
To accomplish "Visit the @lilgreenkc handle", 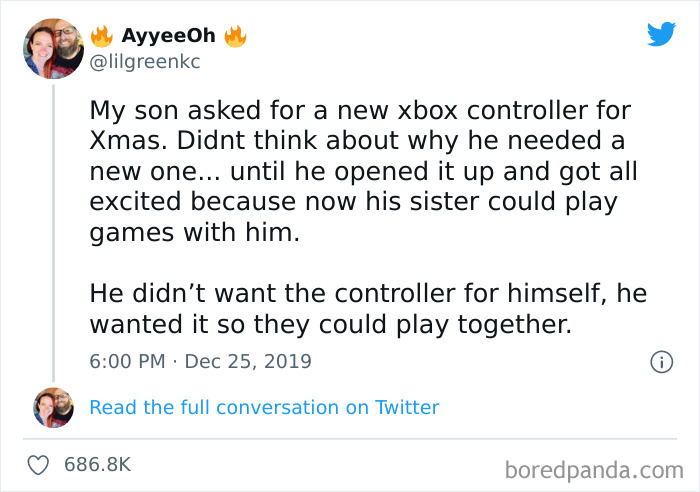I will click(x=144, y=61).
